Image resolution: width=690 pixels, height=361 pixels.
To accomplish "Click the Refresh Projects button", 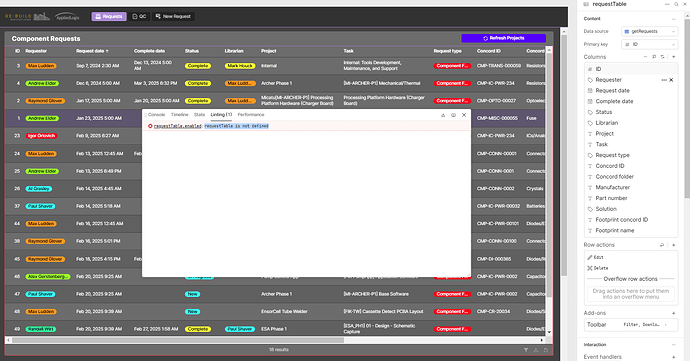I will coord(503,38).
